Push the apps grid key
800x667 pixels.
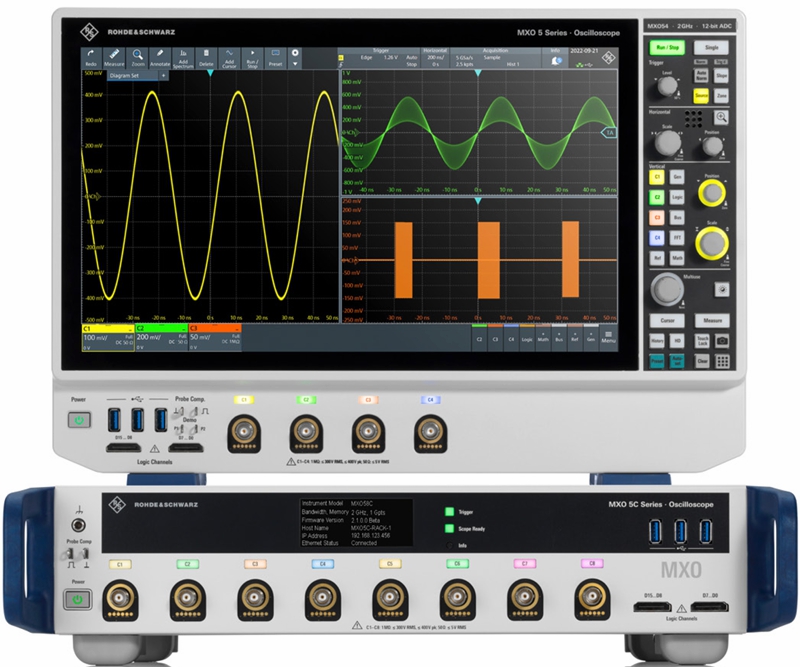(x=722, y=361)
